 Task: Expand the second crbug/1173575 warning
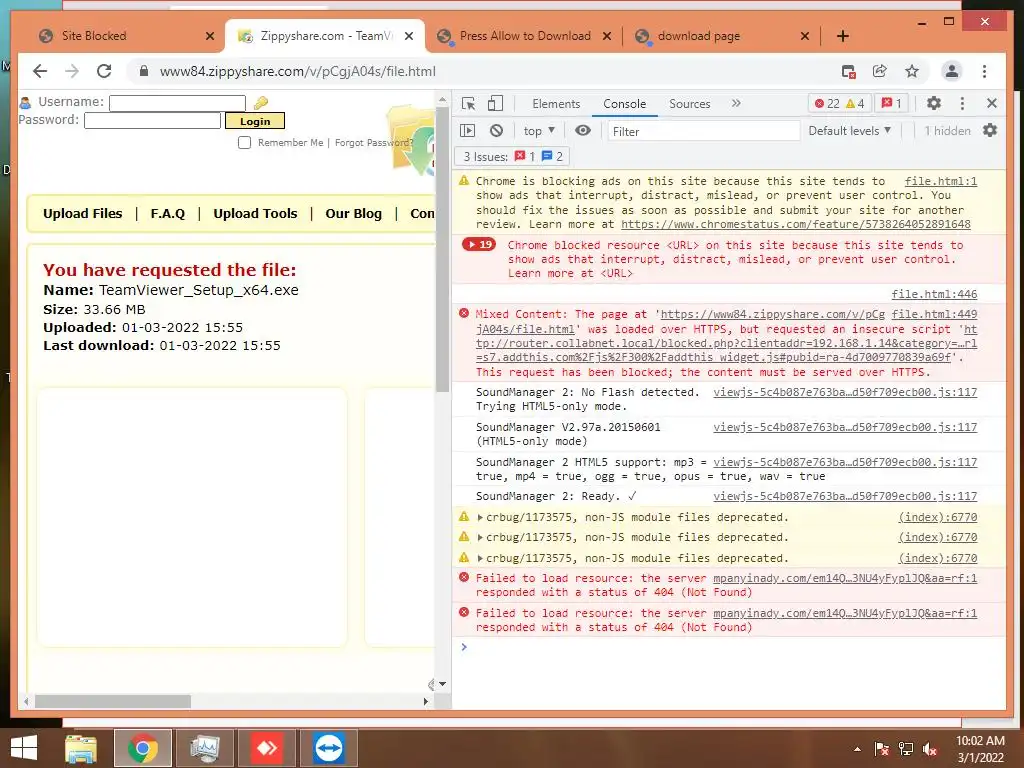click(x=480, y=537)
